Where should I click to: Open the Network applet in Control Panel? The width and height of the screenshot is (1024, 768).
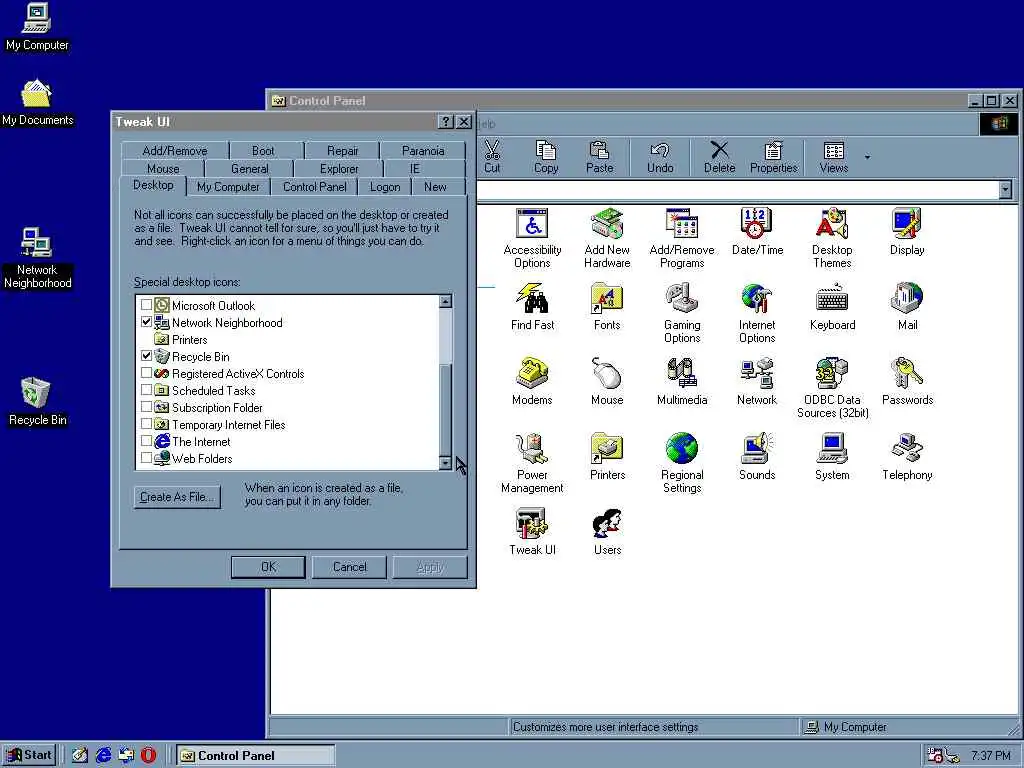757,382
